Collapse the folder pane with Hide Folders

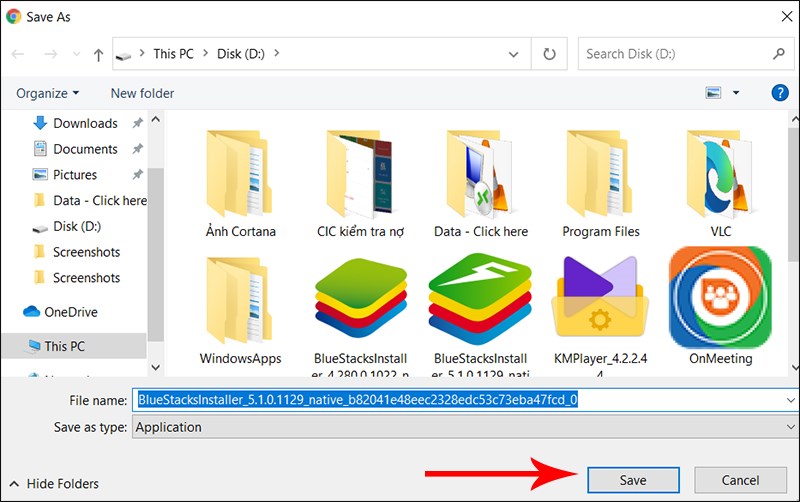pos(54,484)
